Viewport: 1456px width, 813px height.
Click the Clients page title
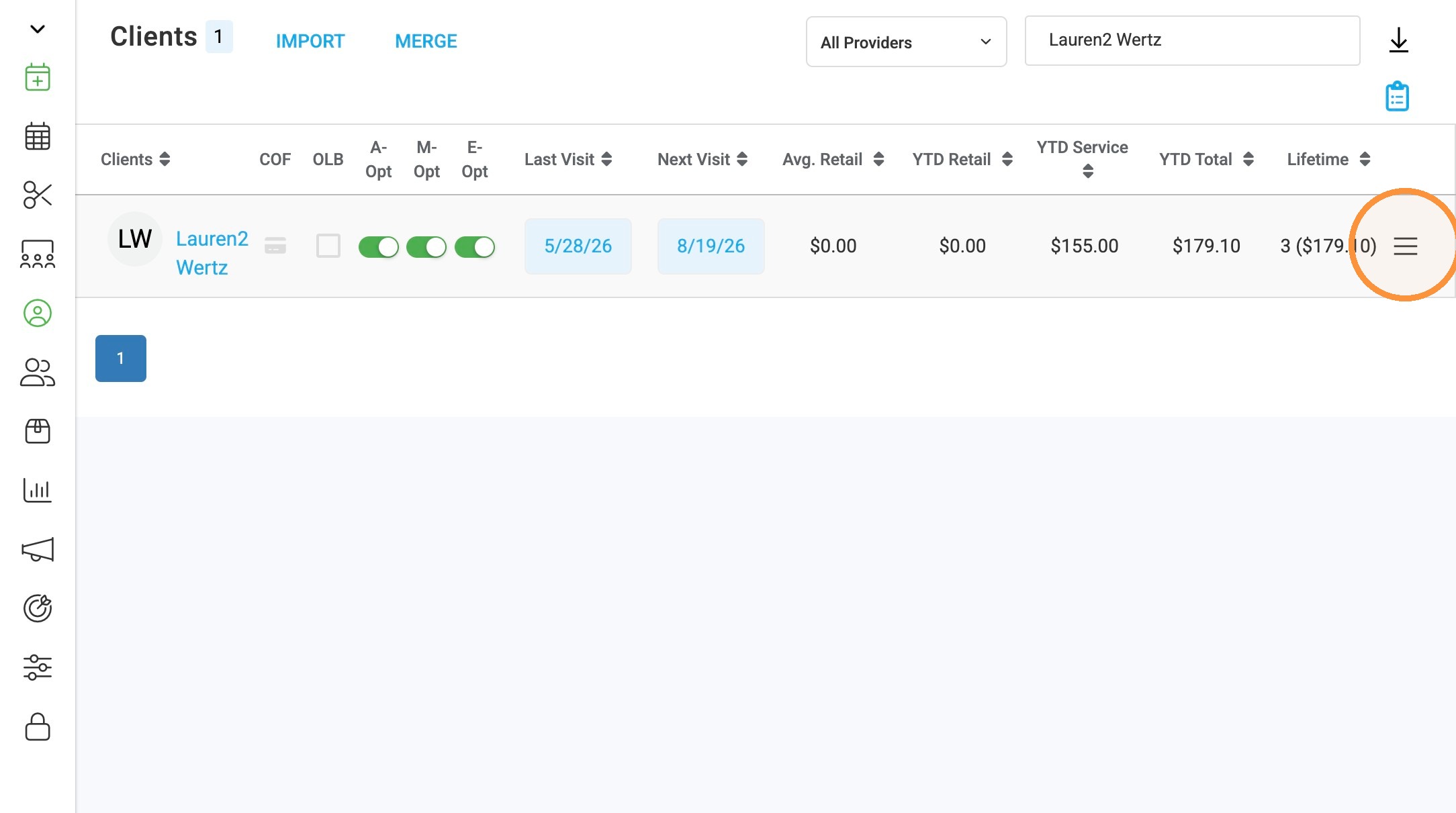click(x=154, y=36)
